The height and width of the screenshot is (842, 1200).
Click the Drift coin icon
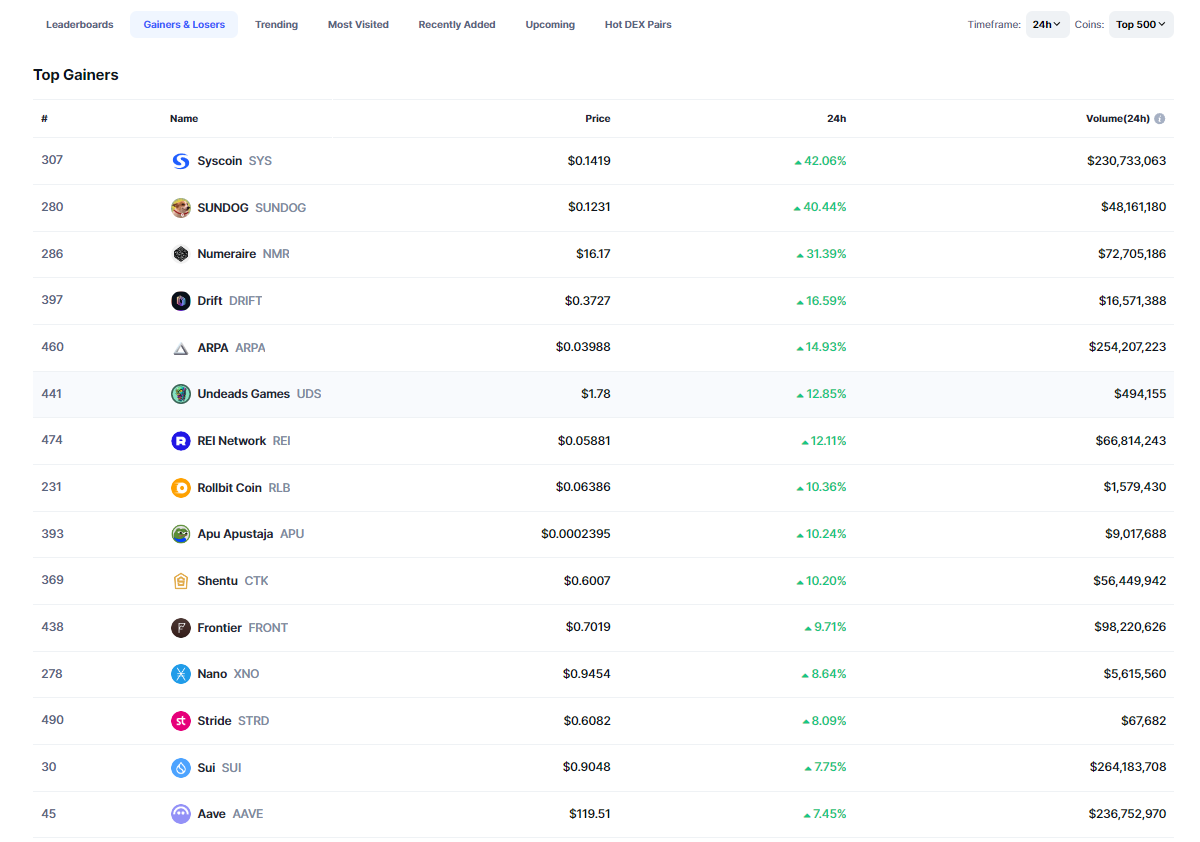[180, 301]
